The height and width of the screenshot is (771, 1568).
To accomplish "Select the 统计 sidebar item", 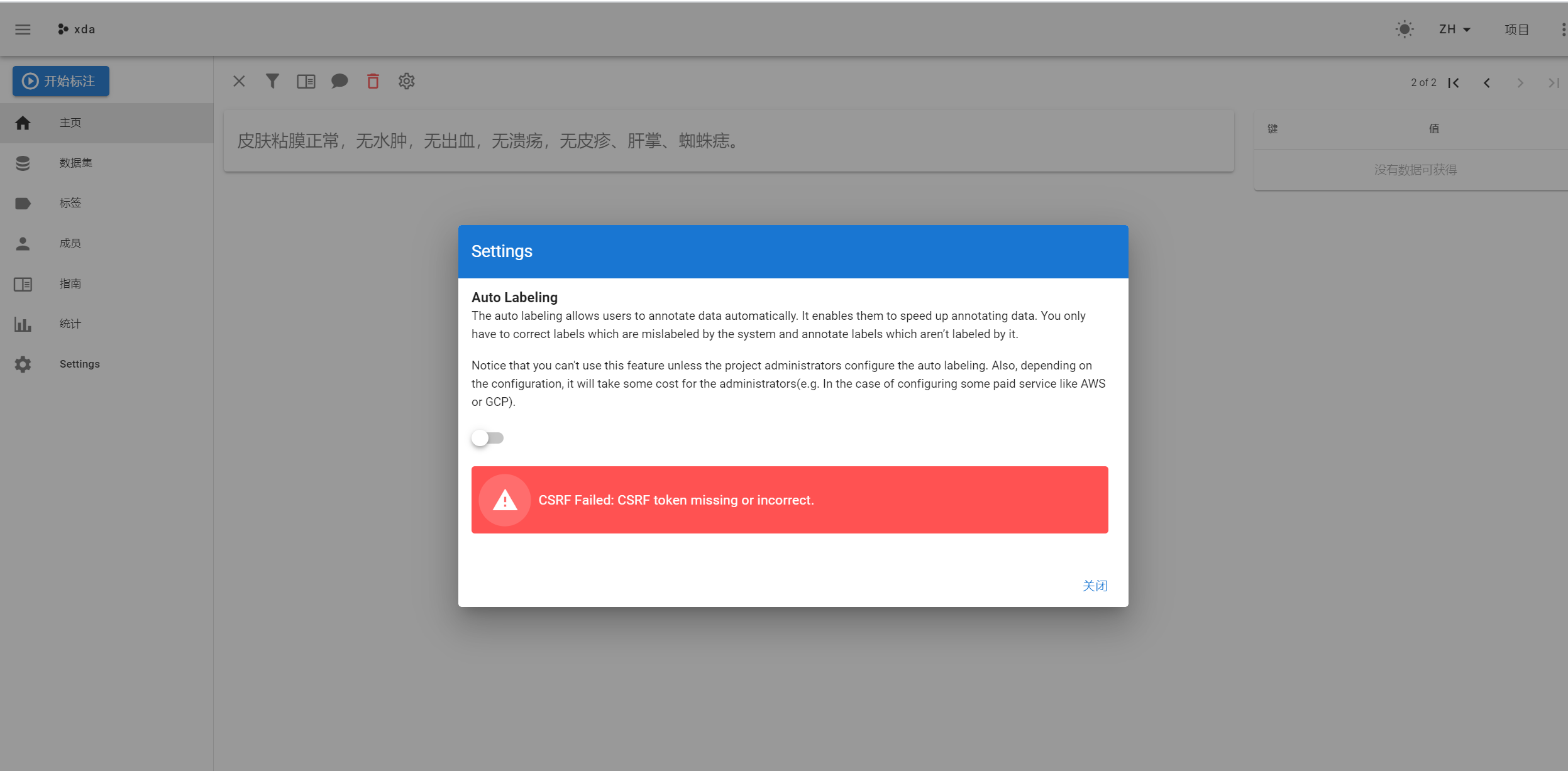I will 70,323.
